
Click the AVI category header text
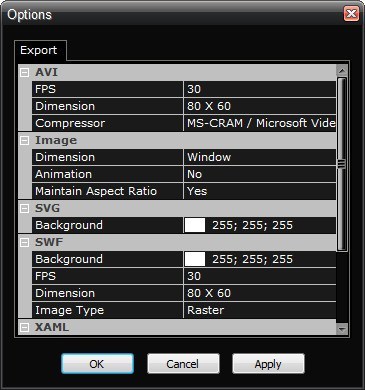coord(47,72)
